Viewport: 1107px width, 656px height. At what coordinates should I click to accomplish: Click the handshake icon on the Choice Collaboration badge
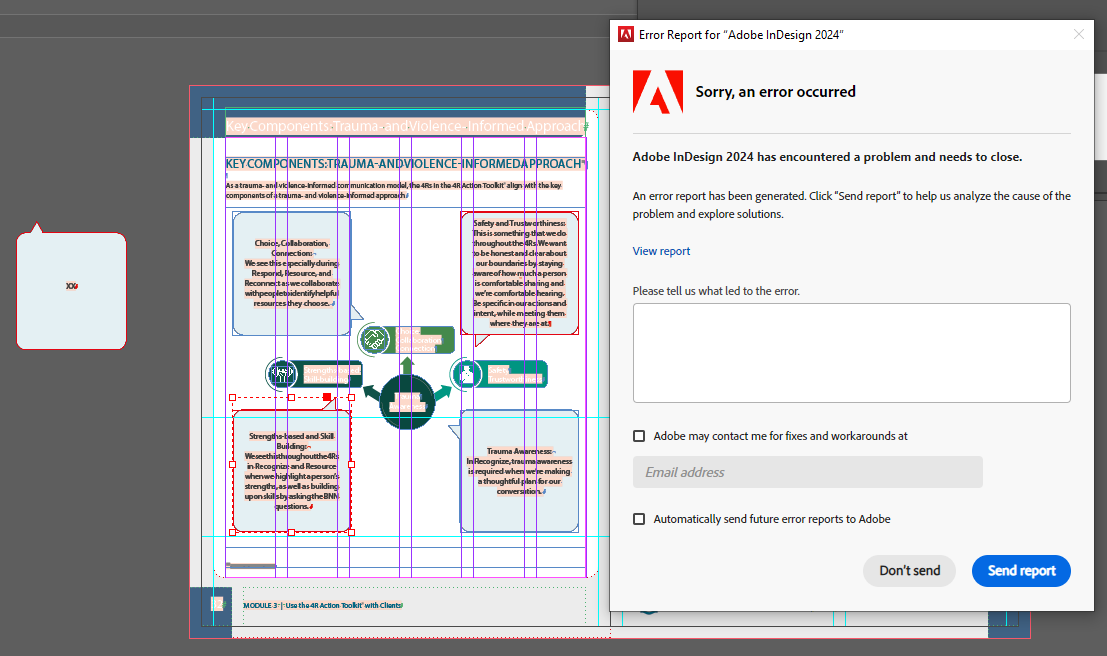(x=373, y=338)
